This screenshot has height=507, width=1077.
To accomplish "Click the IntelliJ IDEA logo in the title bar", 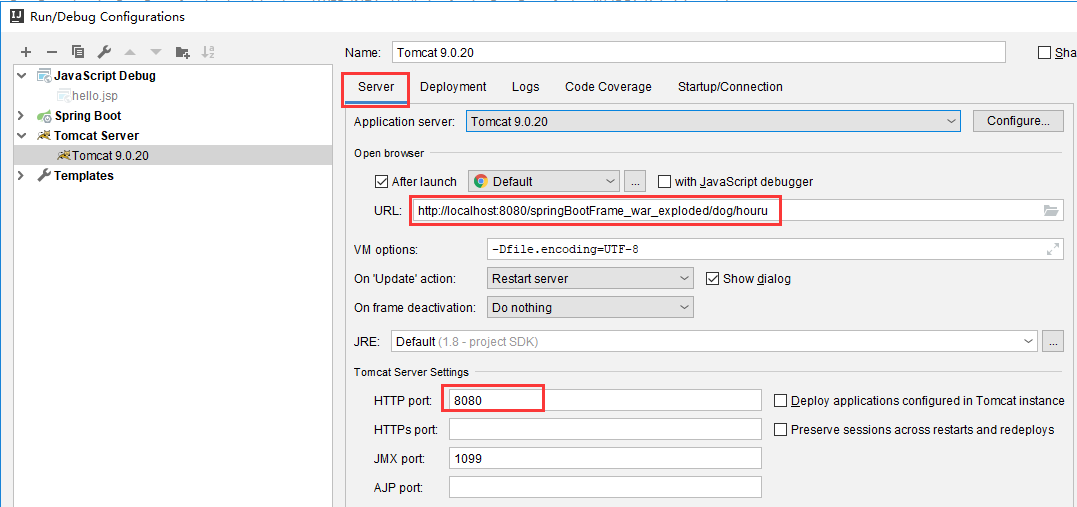I will (x=17, y=16).
